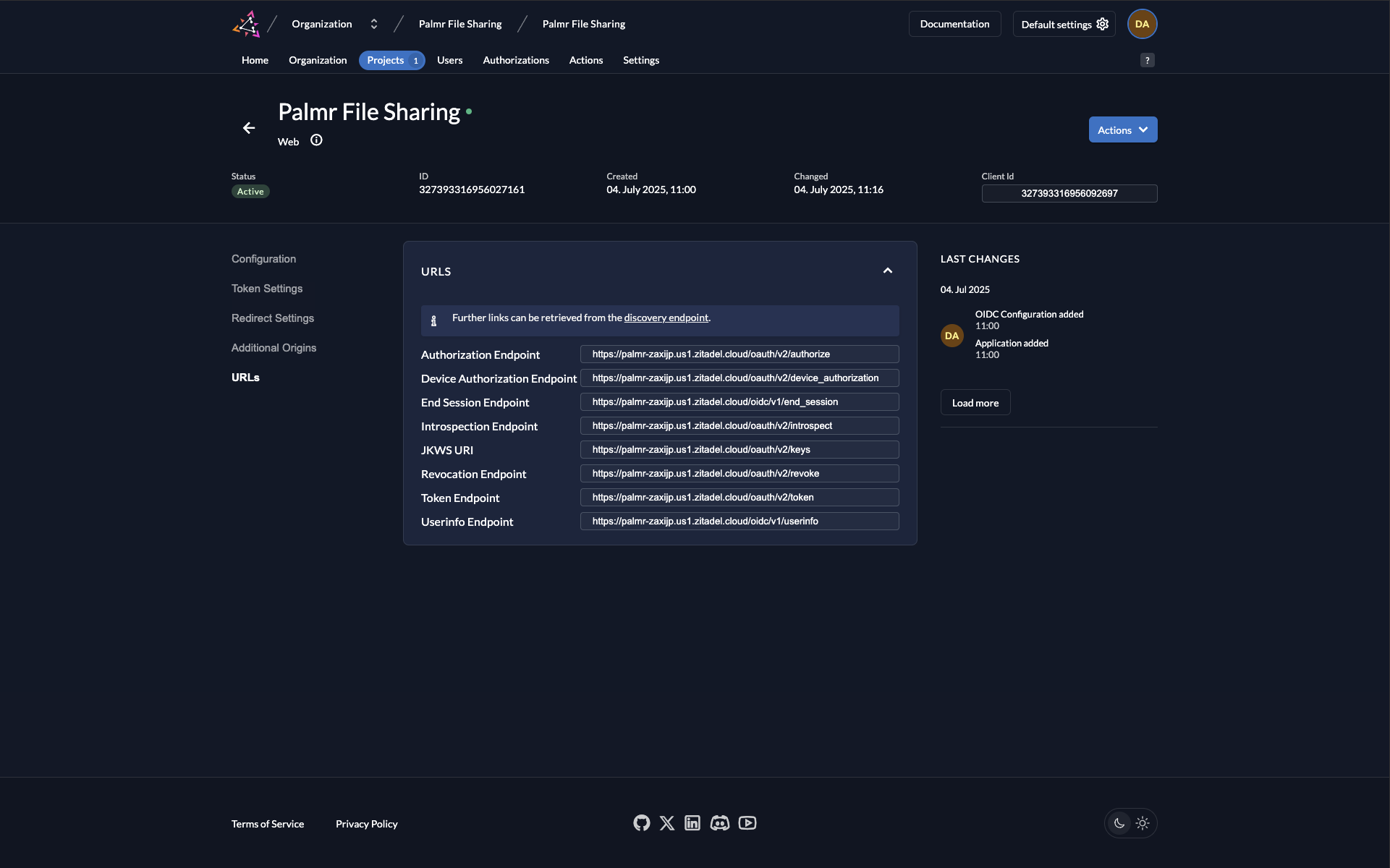Go back using the left arrow
Image resolution: width=1390 pixels, height=868 pixels.
point(249,128)
